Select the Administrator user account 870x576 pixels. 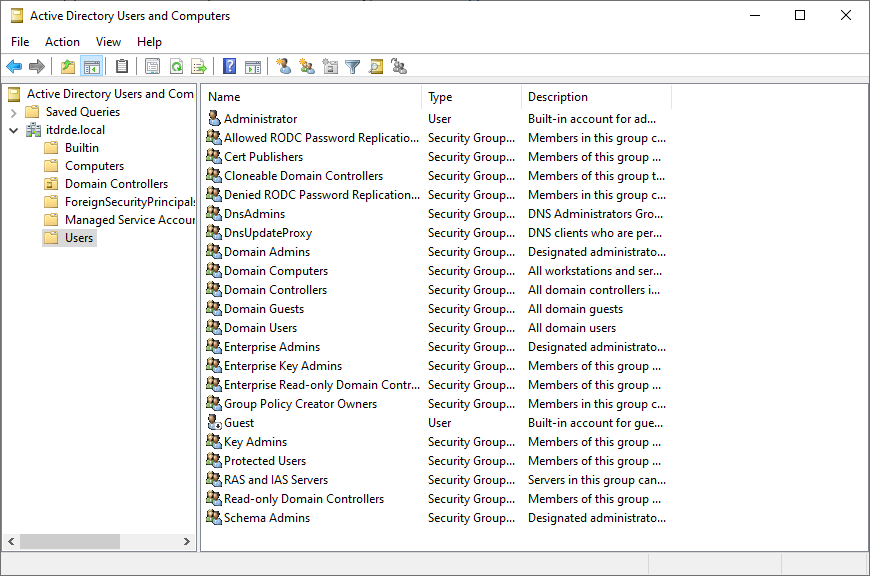pos(260,119)
